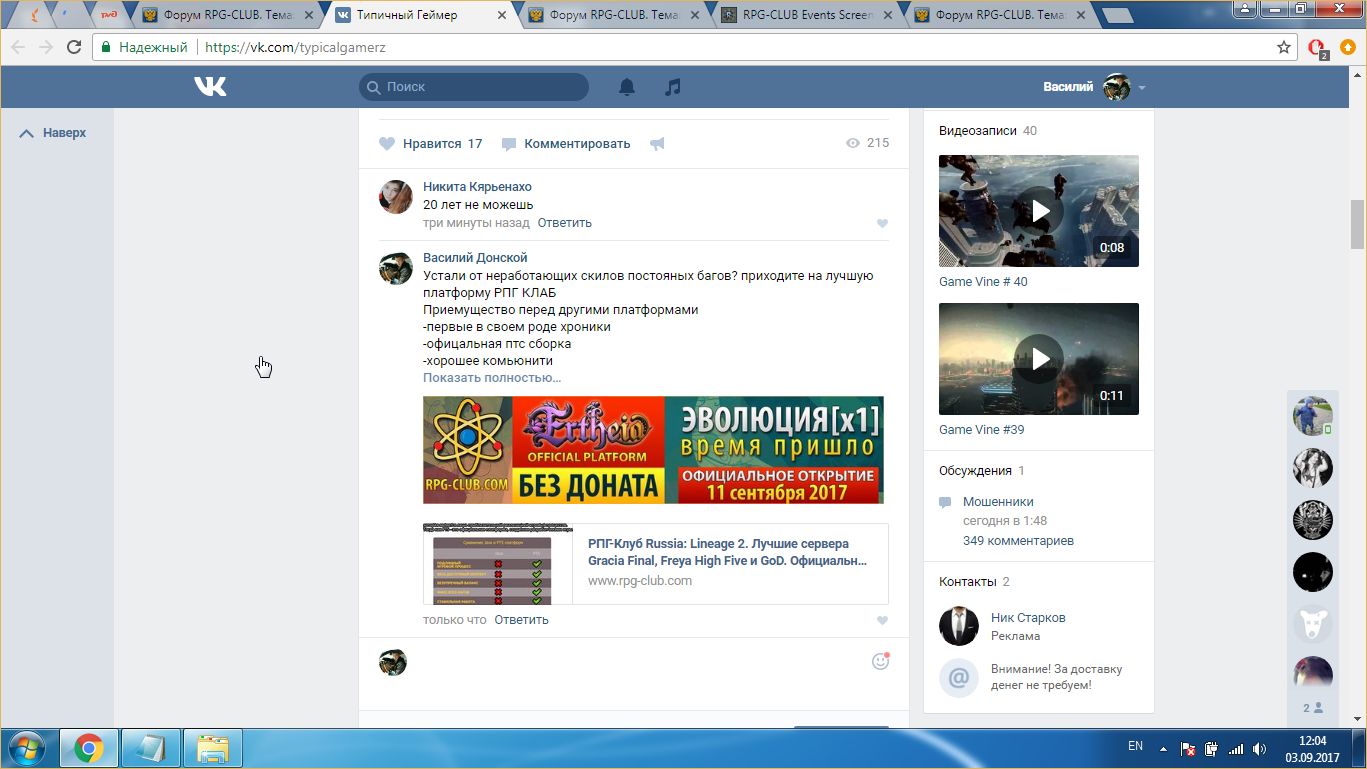The image size is (1367, 769).
Task: Click Никита Кяренахо's avatar
Action: pyautogui.click(x=396, y=197)
